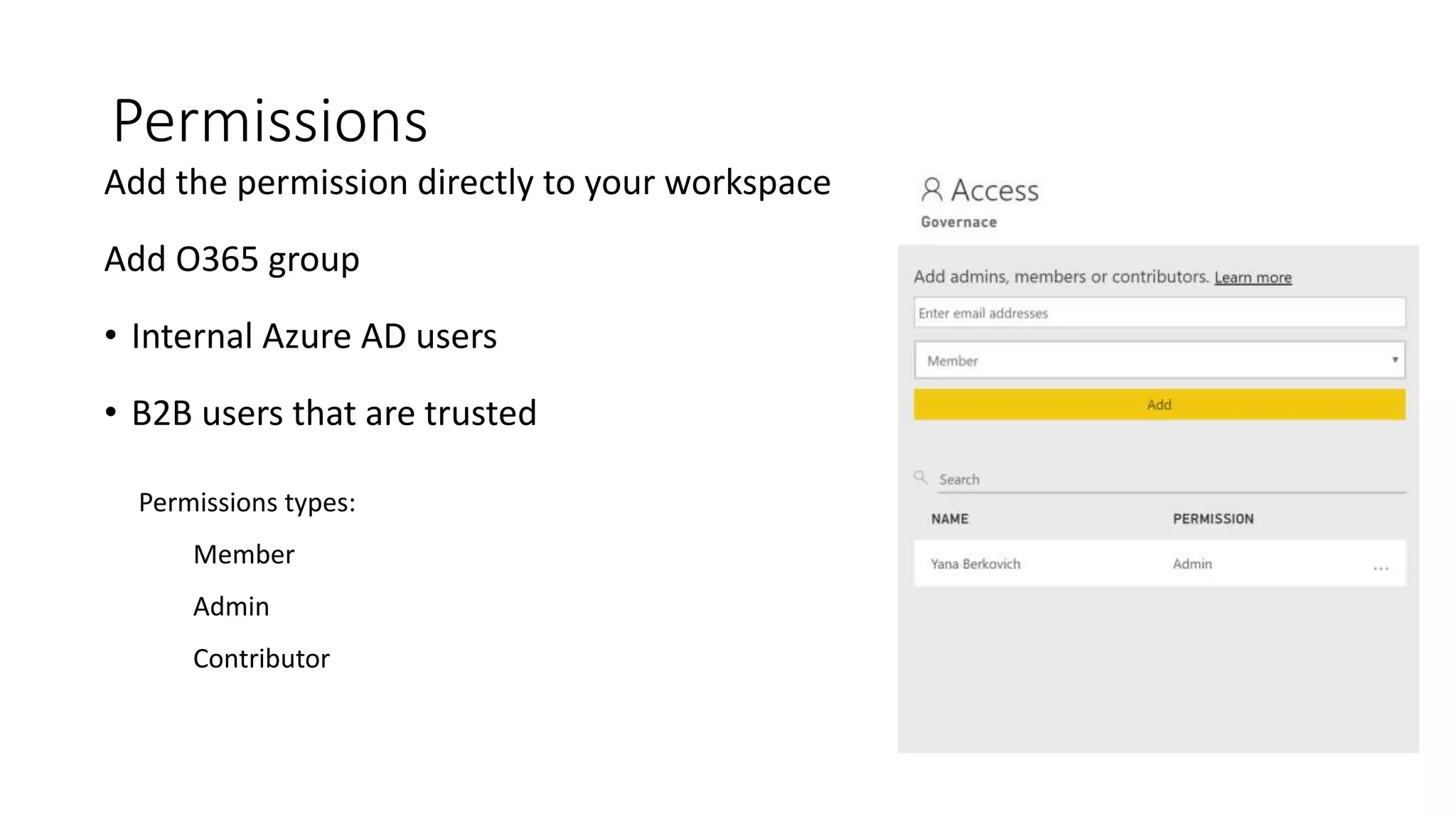The width and height of the screenshot is (1456, 819).
Task: Click the Member dropdown arrow
Action: tap(1395, 360)
